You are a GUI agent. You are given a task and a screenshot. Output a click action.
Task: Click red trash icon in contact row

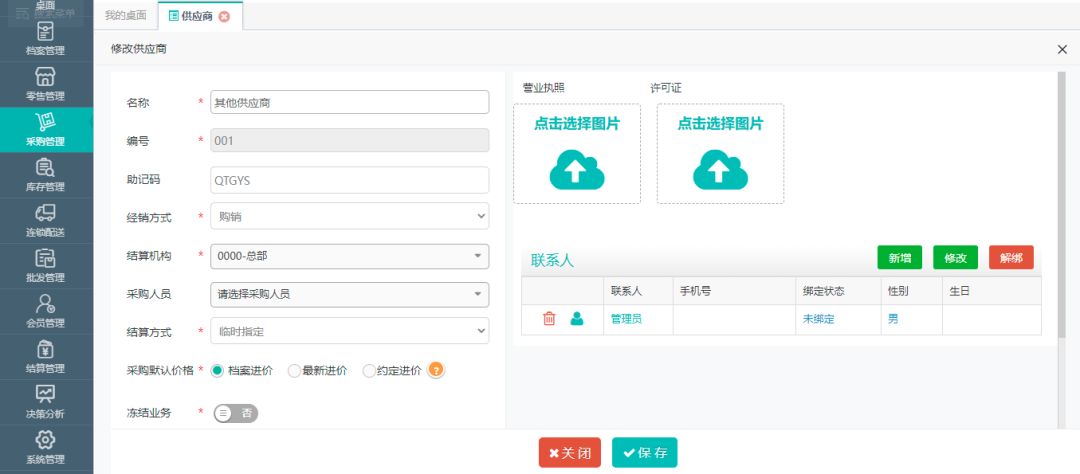[x=549, y=319]
